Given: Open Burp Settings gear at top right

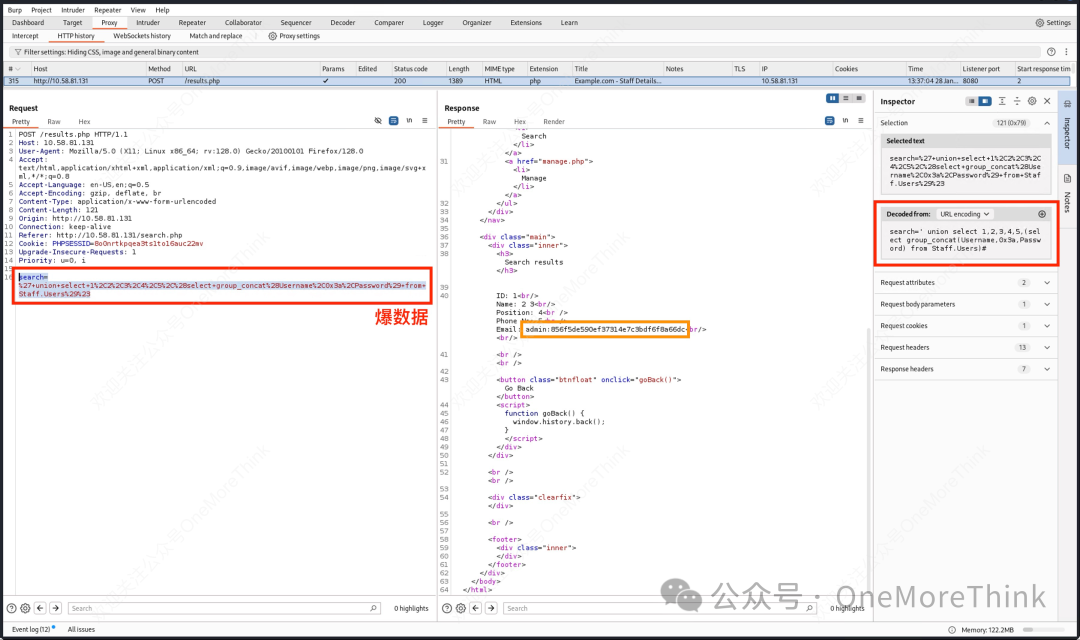Looking at the screenshot, I should coord(1039,23).
